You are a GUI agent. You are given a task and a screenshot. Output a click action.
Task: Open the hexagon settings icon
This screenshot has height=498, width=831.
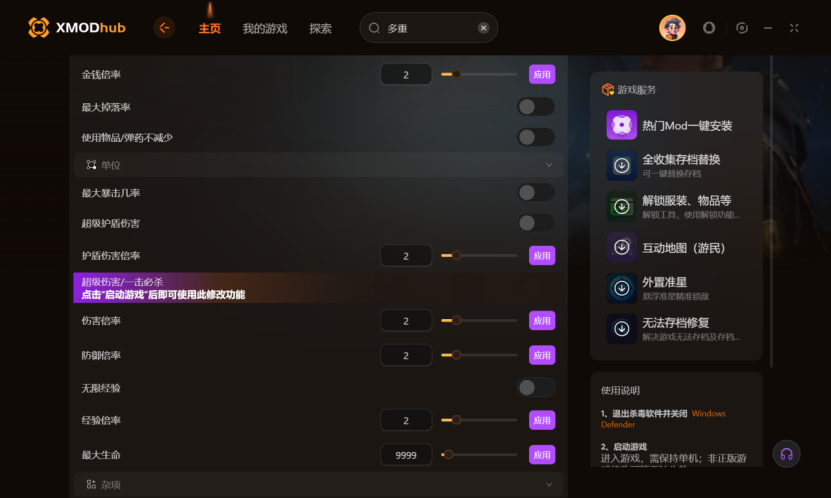pos(742,28)
